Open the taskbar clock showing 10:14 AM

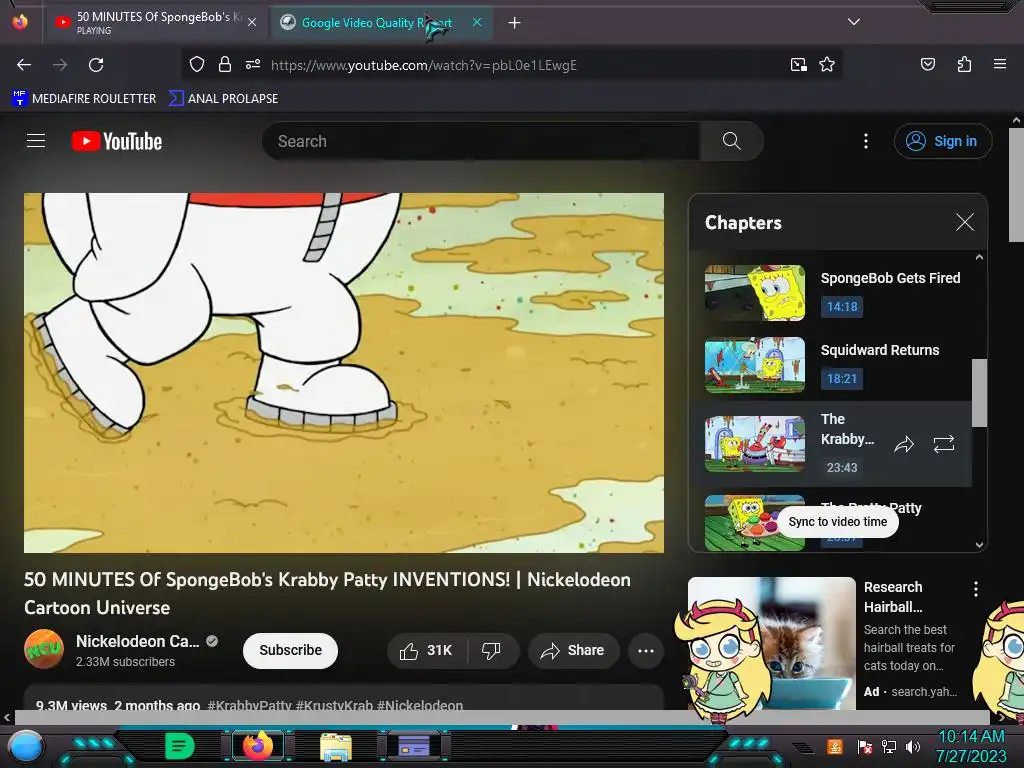[x=971, y=746]
